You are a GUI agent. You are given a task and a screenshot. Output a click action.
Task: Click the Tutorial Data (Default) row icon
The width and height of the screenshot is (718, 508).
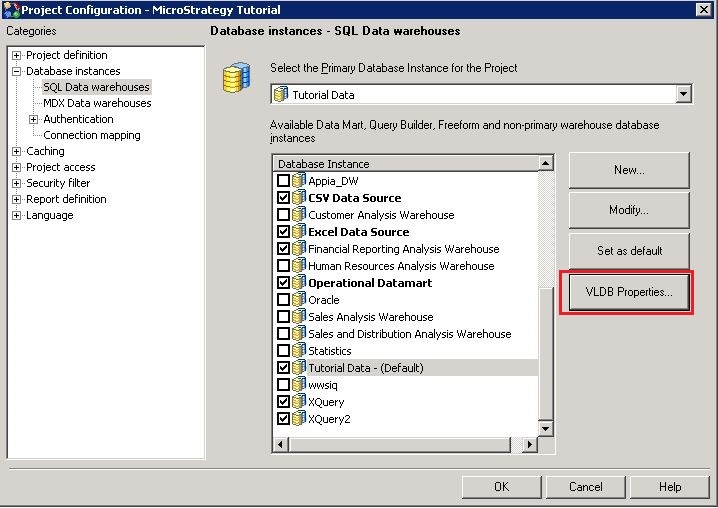(299, 367)
